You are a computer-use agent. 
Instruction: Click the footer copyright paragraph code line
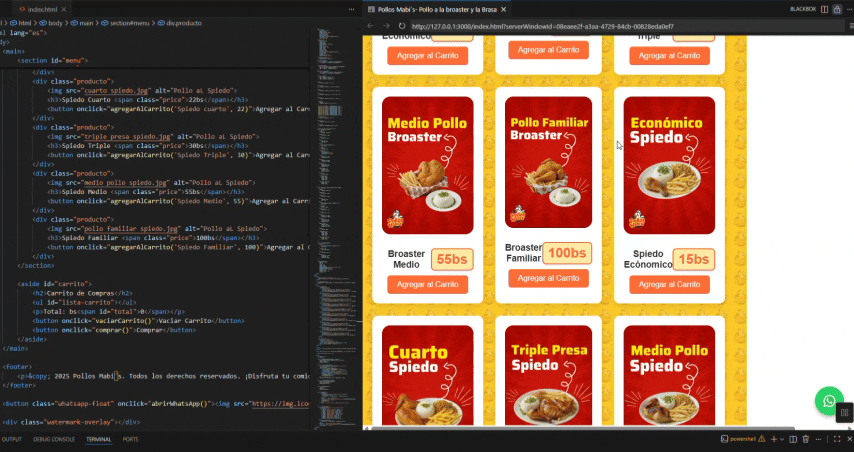[x=163, y=376]
